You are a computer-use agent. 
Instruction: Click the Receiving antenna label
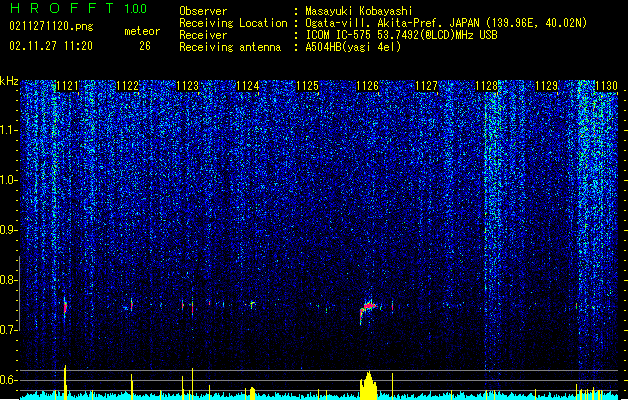(230, 47)
